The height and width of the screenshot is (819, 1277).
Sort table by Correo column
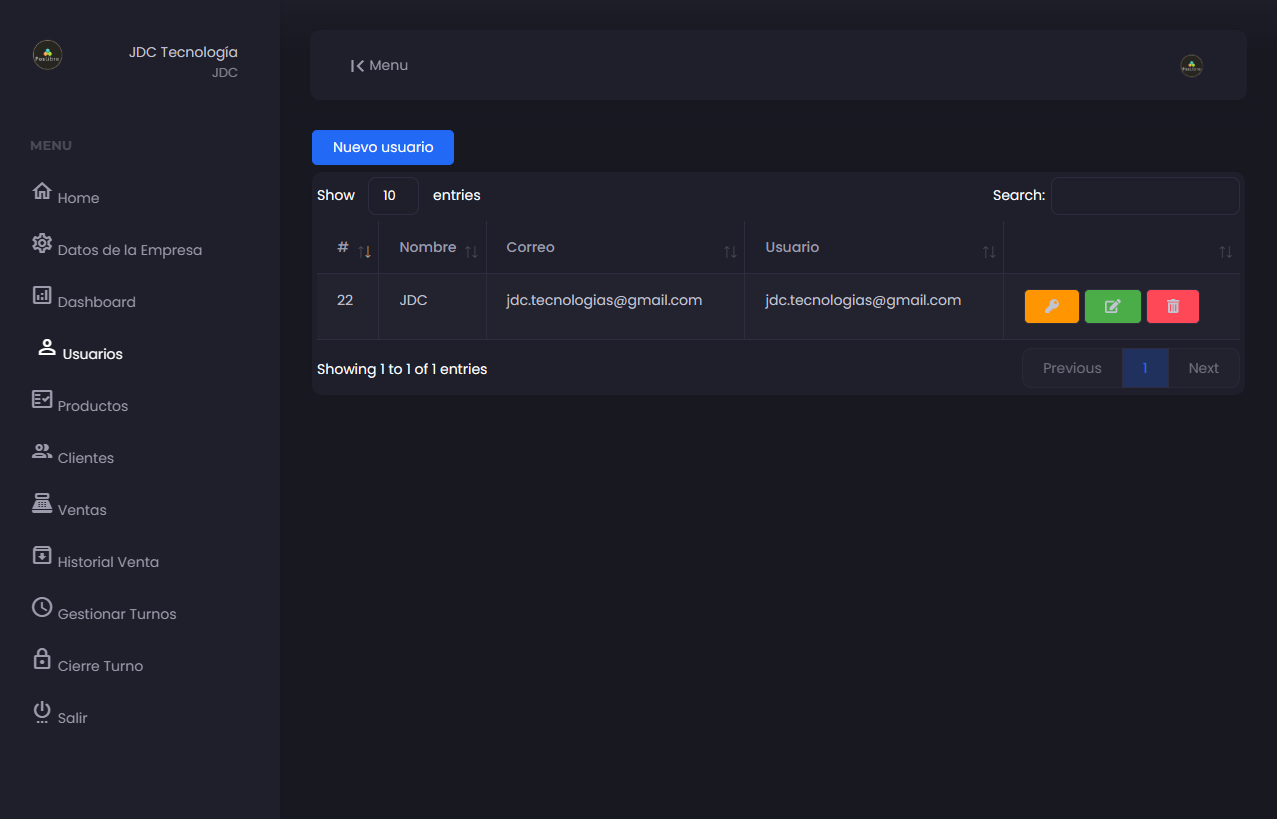click(x=530, y=248)
